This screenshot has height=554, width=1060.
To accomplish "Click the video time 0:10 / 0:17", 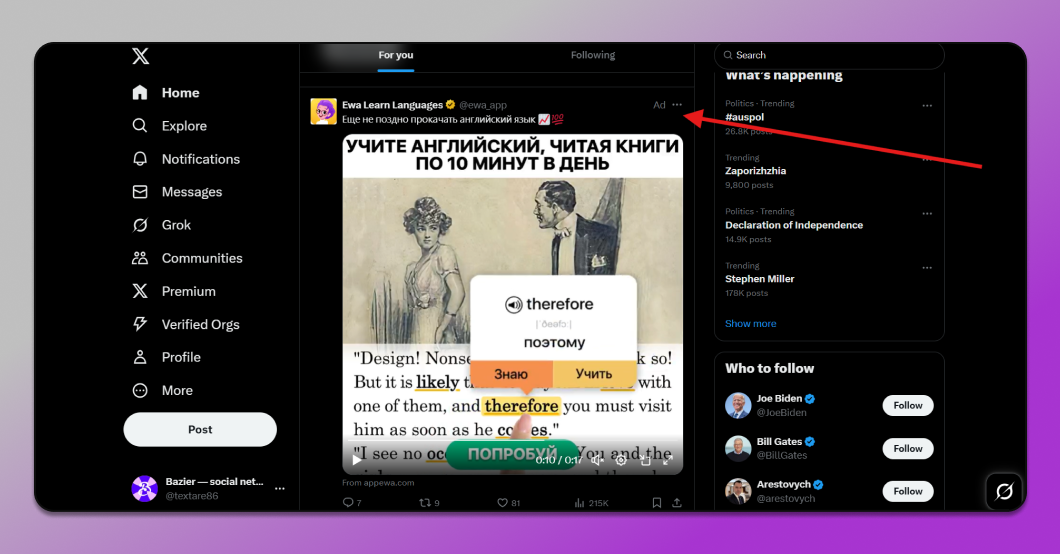I will [x=559, y=460].
